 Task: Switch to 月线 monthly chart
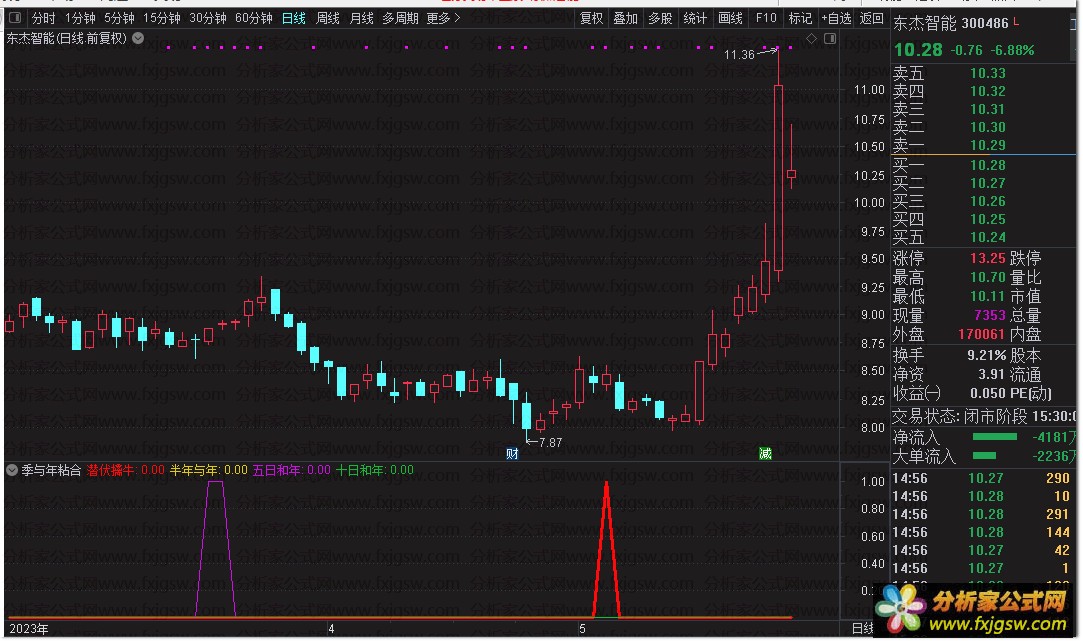point(361,18)
